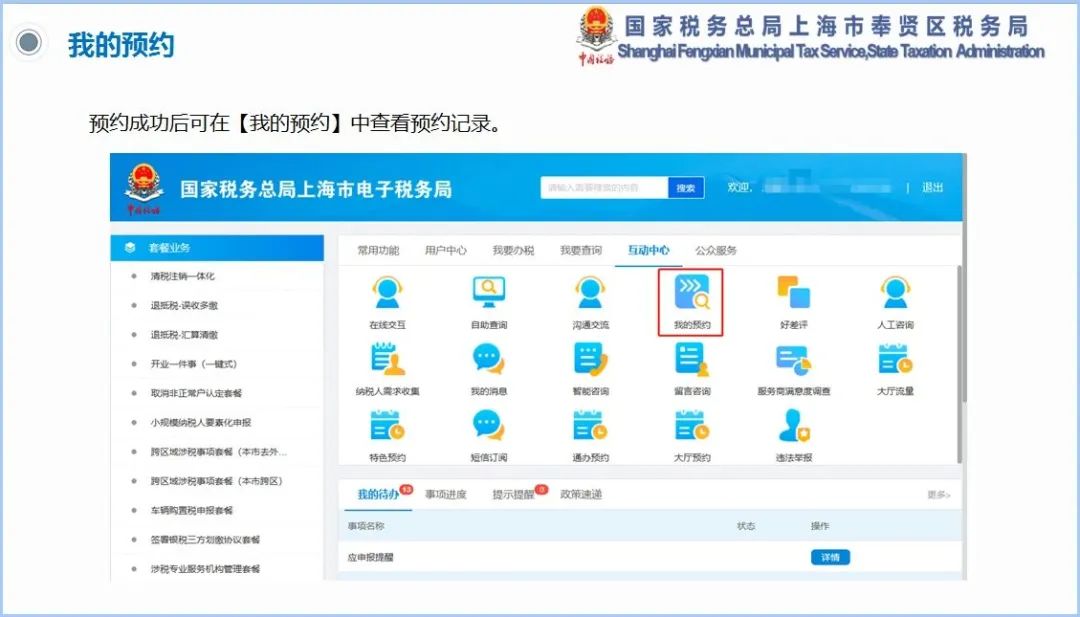This screenshot has height=617, width=1080.
Task: Select 车辆购置税申报套餐 in the sidebar
Action: (x=191, y=510)
